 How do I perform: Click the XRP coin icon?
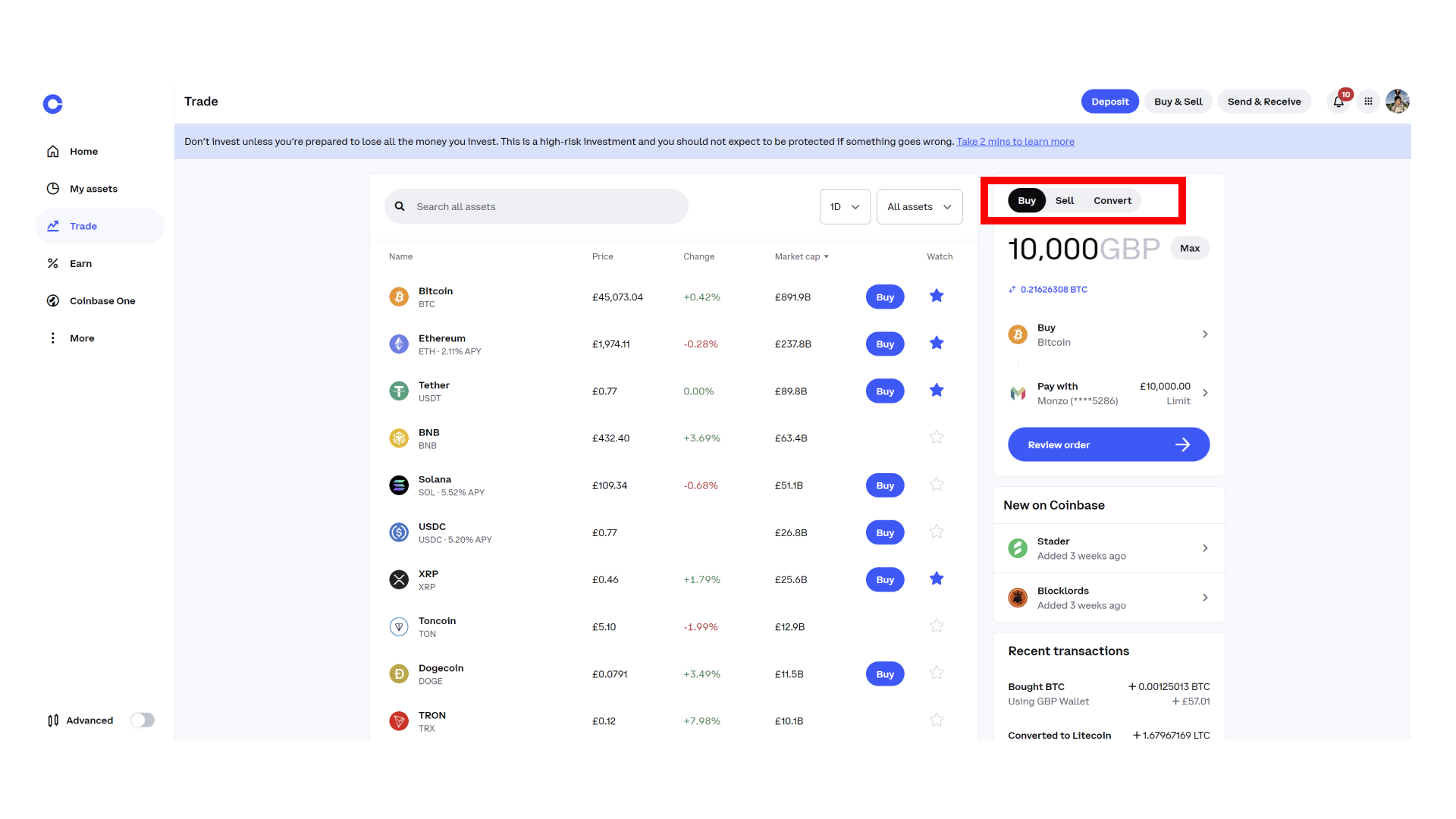click(x=399, y=579)
